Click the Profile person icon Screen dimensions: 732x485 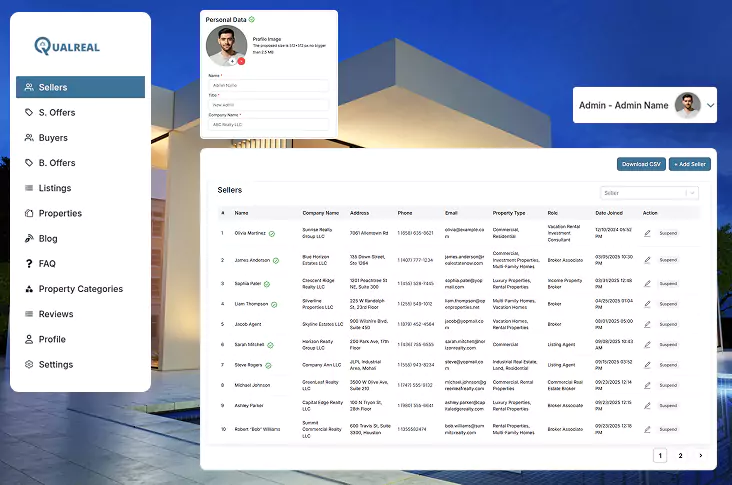[29, 339]
